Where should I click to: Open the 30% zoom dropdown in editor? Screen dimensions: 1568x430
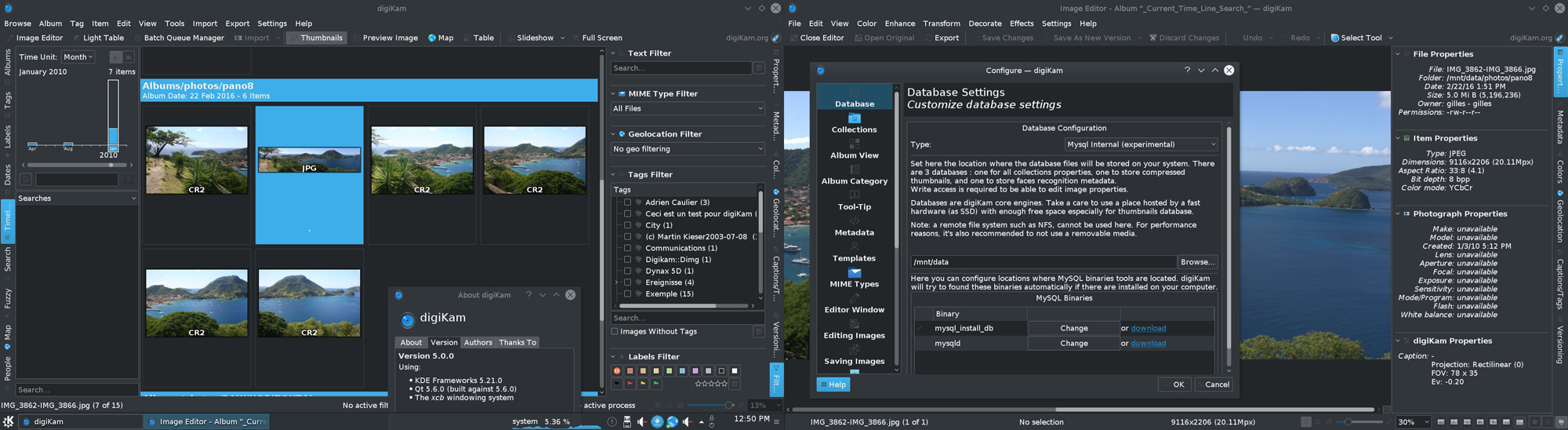pyautogui.click(x=1414, y=422)
